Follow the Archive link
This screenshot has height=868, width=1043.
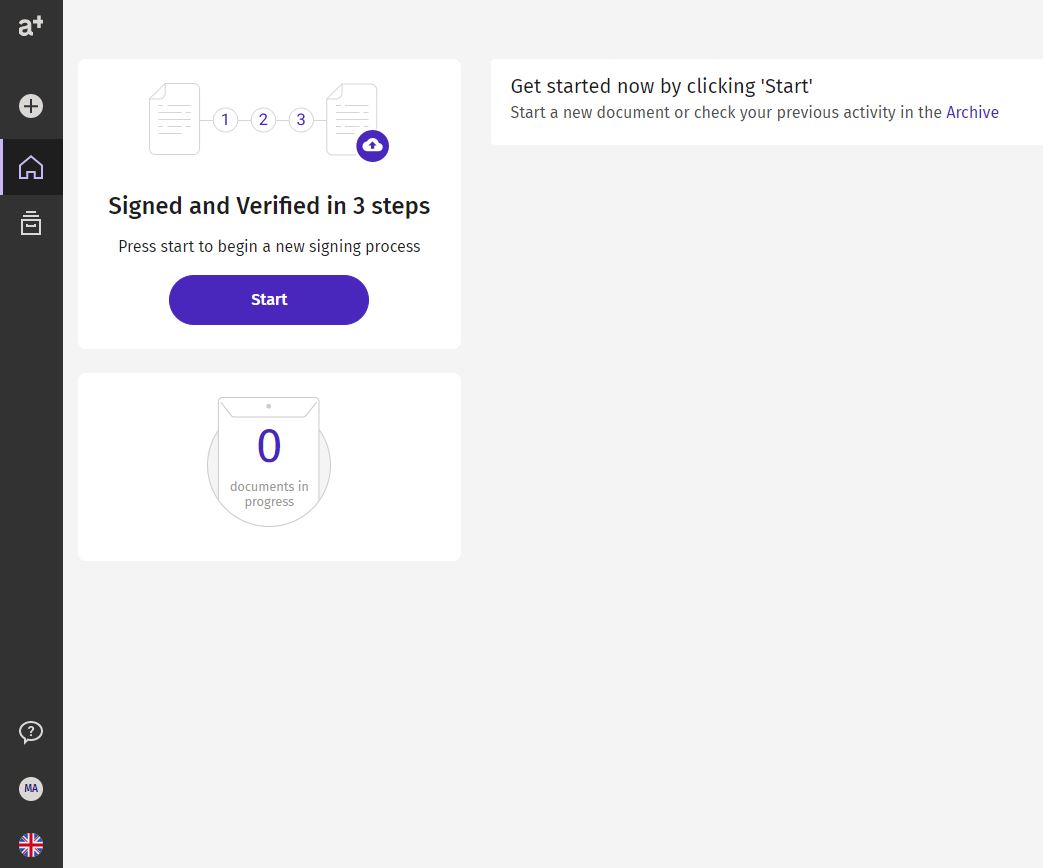[972, 112]
